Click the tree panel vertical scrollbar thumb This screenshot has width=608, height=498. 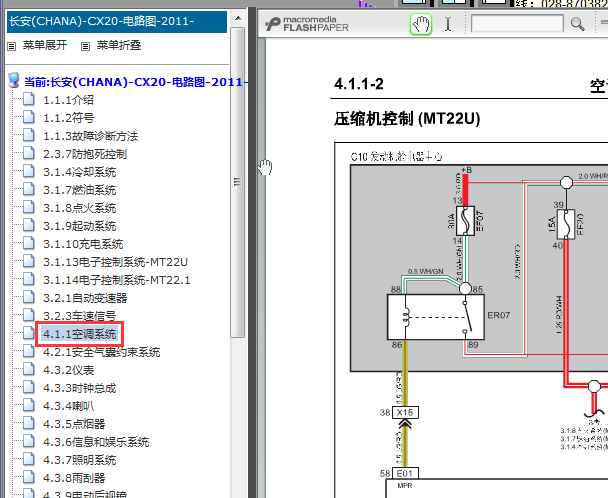pos(238,182)
